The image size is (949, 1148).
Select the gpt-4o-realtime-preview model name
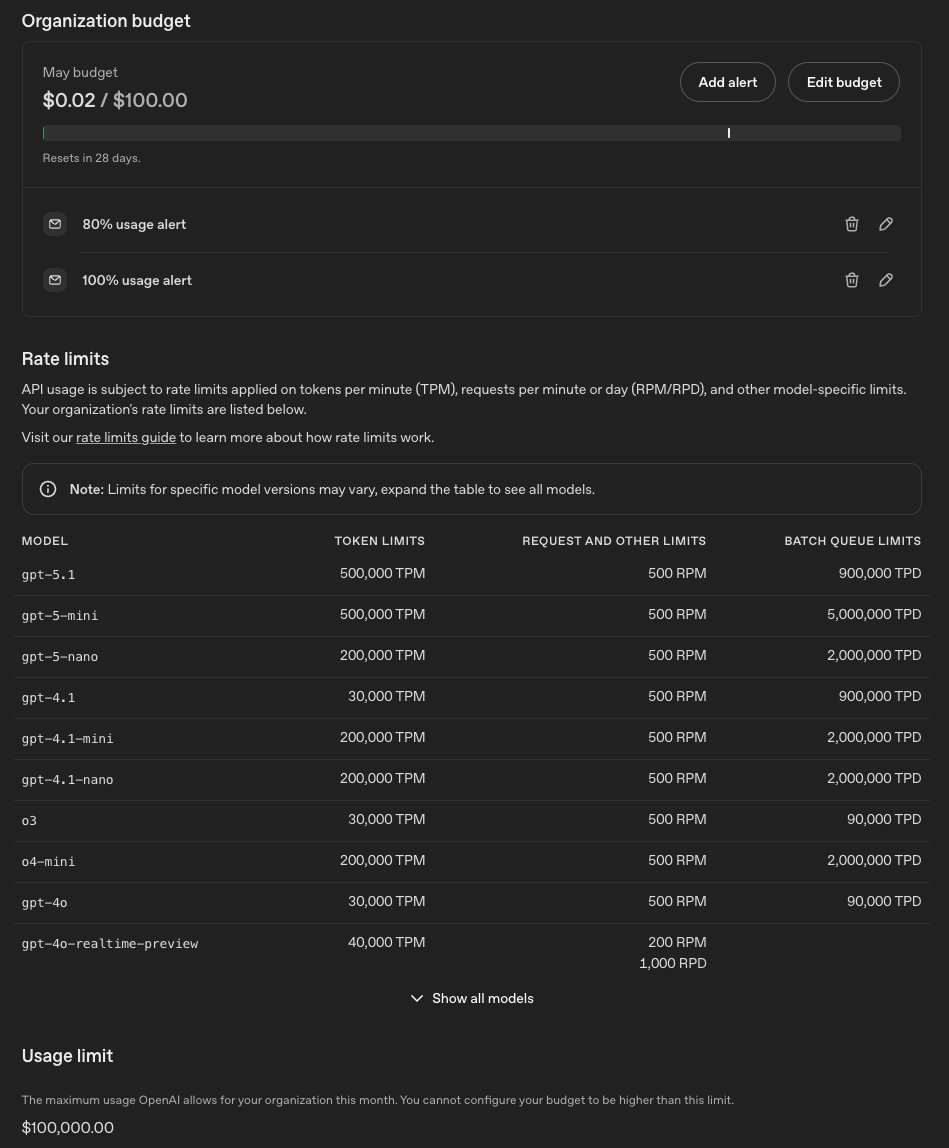pyautogui.click(x=110, y=944)
